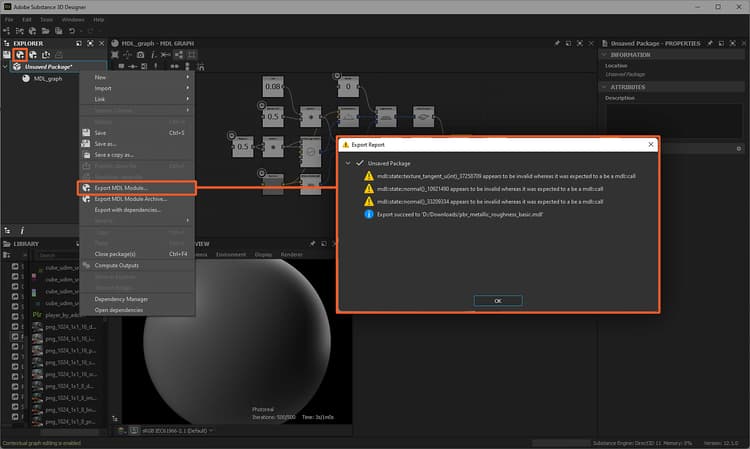This screenshot has height=449, width=750.
Task: Click OK in the Export Report dialog
Action: click(x=498, y=301)
